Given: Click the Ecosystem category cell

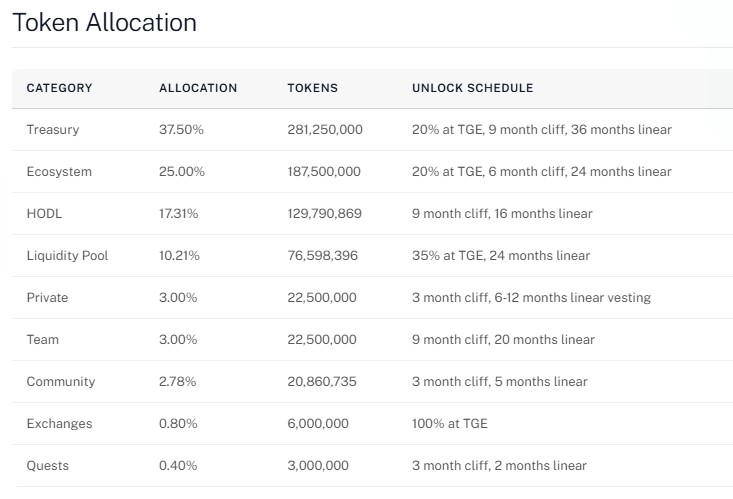Looking at the screenshot, I should coord(59,172).
